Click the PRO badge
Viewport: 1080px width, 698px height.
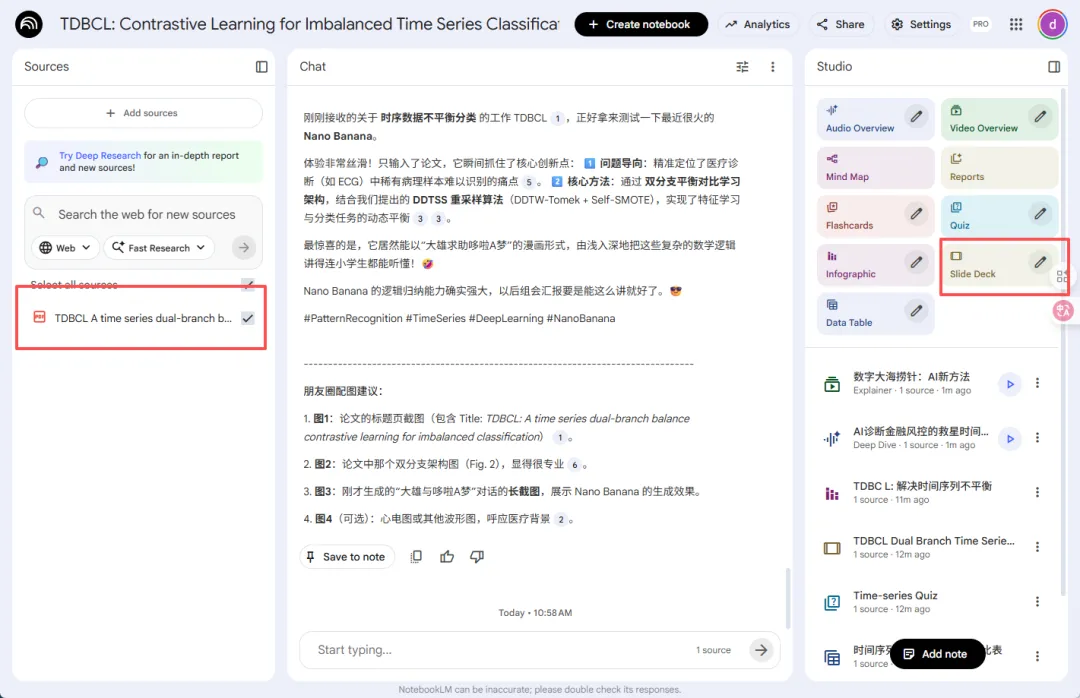click(x=981, y=24)
